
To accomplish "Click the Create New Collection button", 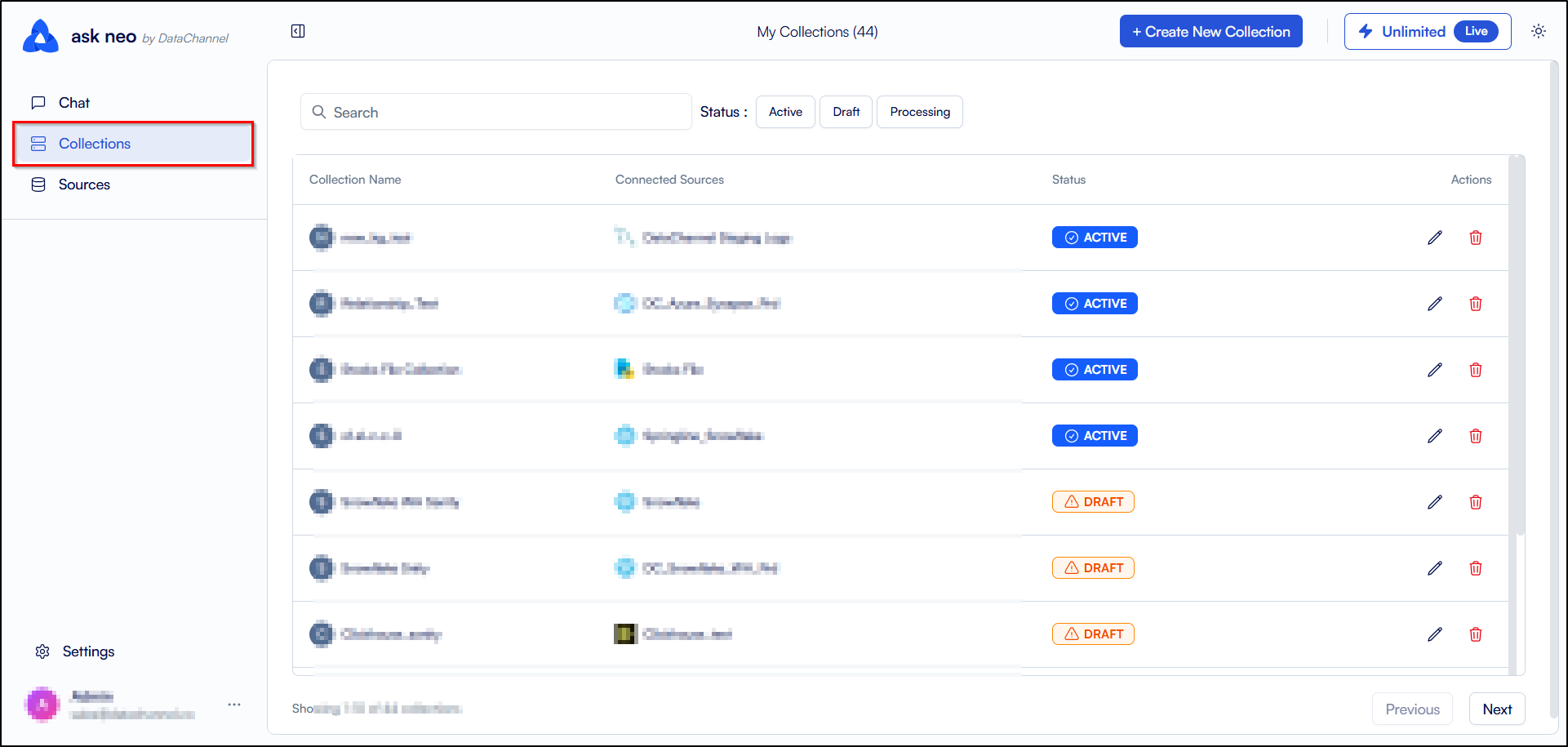I will (1211, 32).
